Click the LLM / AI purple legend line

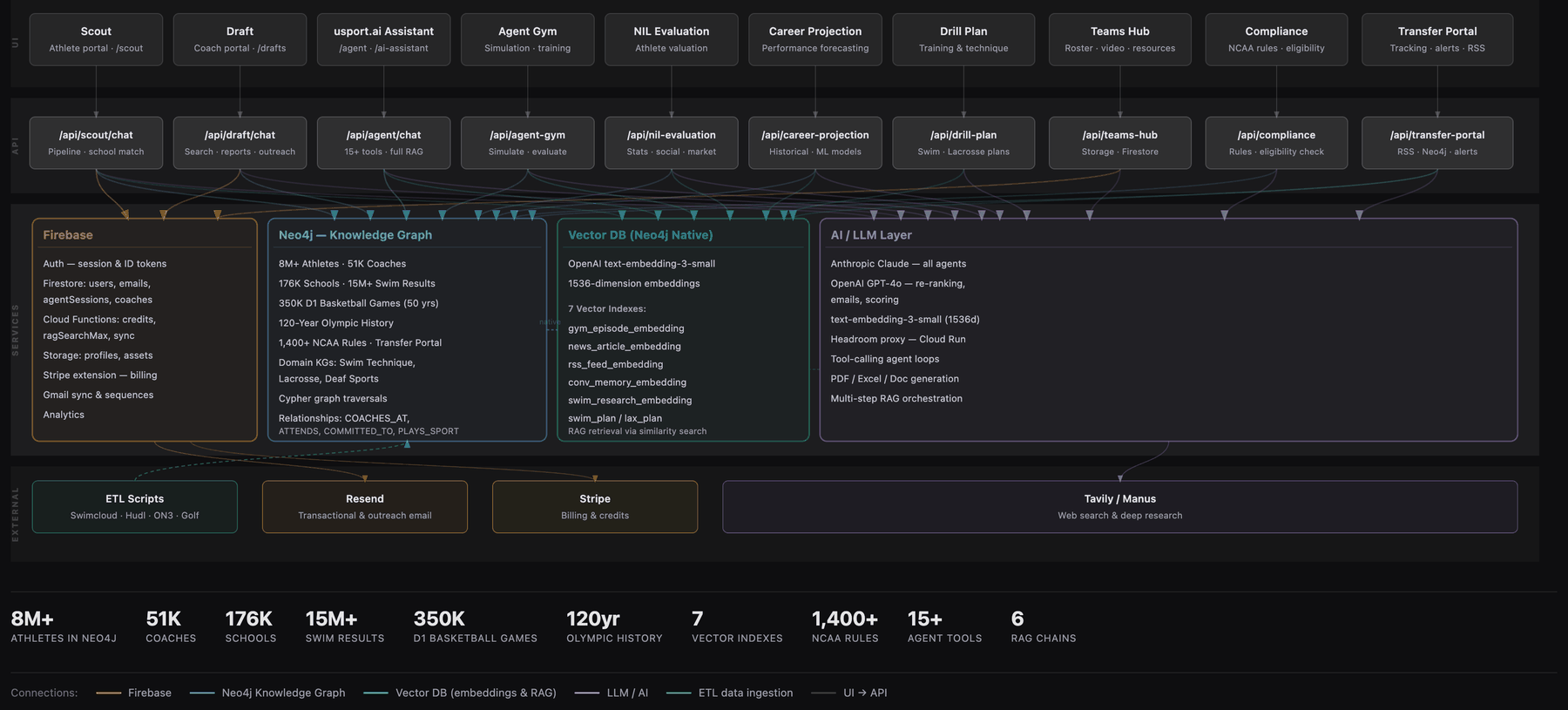(587, 693)
